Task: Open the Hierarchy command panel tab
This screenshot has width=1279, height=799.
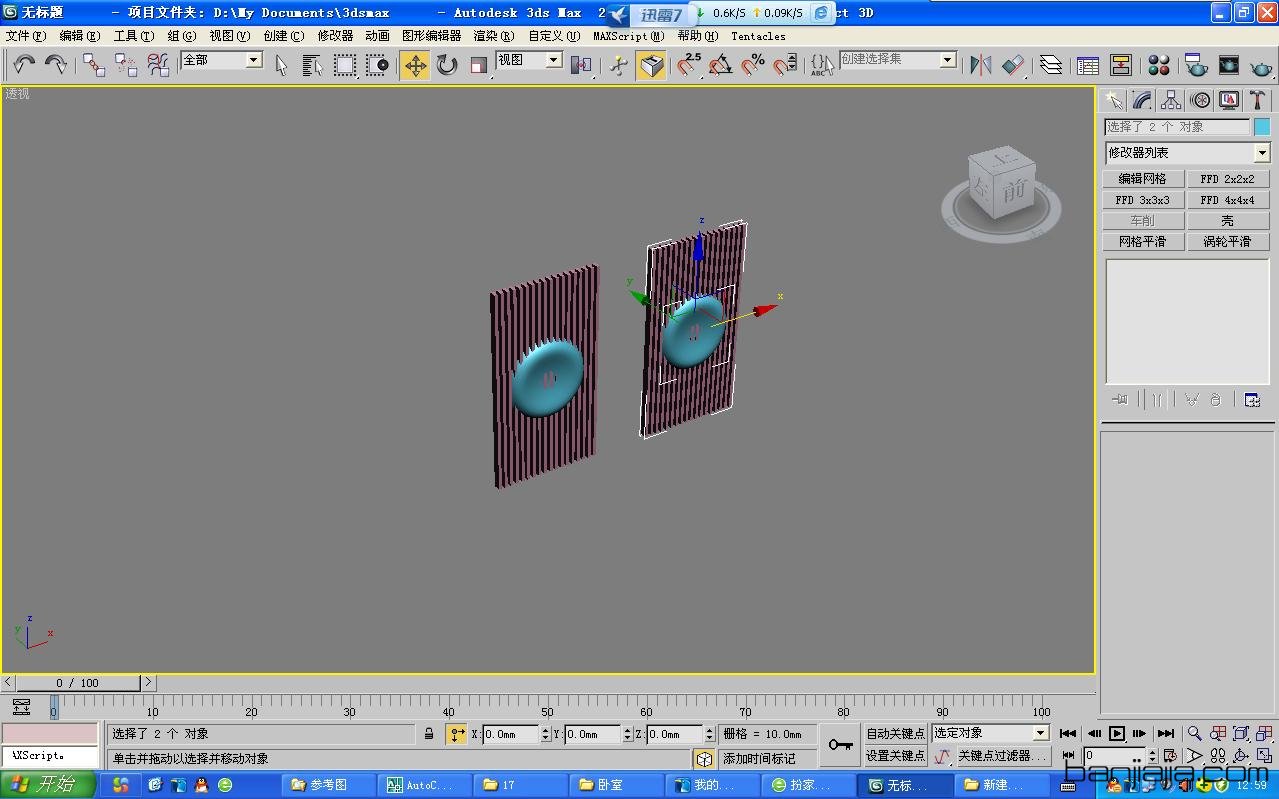Action: (1171, 100)
